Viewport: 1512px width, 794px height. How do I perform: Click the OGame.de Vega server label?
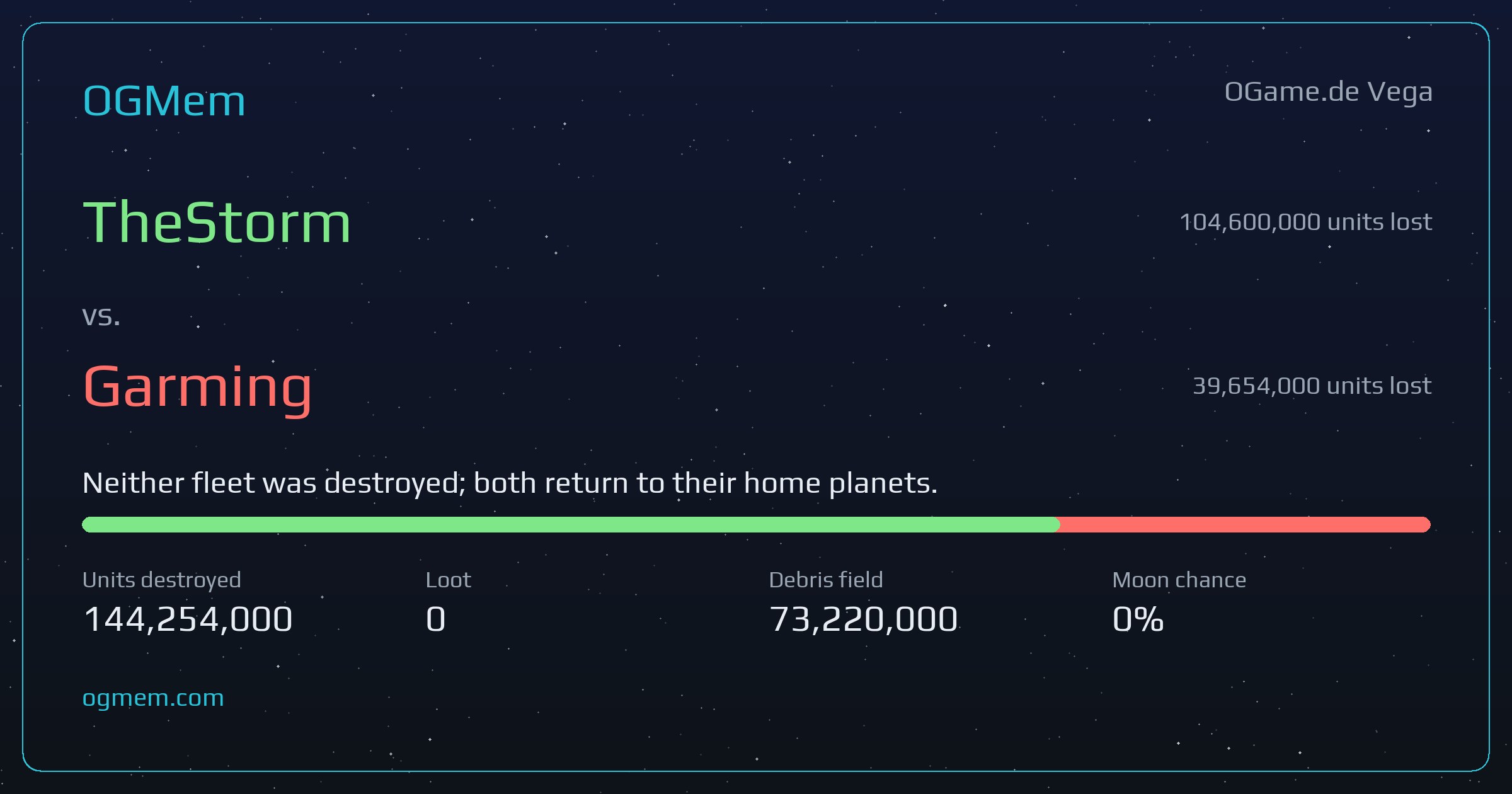(1329, 93)
